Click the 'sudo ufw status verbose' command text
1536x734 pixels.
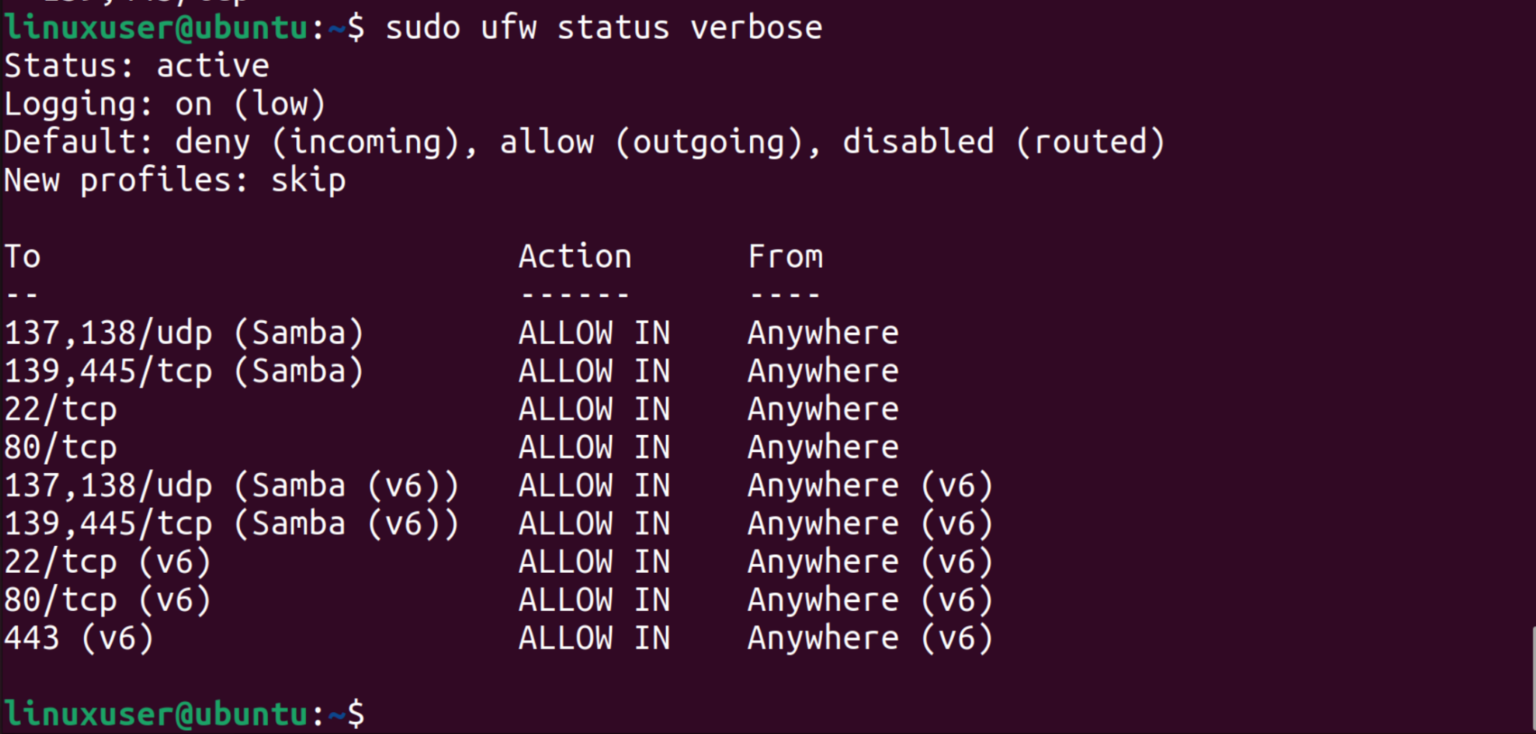pyautogui.click(x=603, y=27)
